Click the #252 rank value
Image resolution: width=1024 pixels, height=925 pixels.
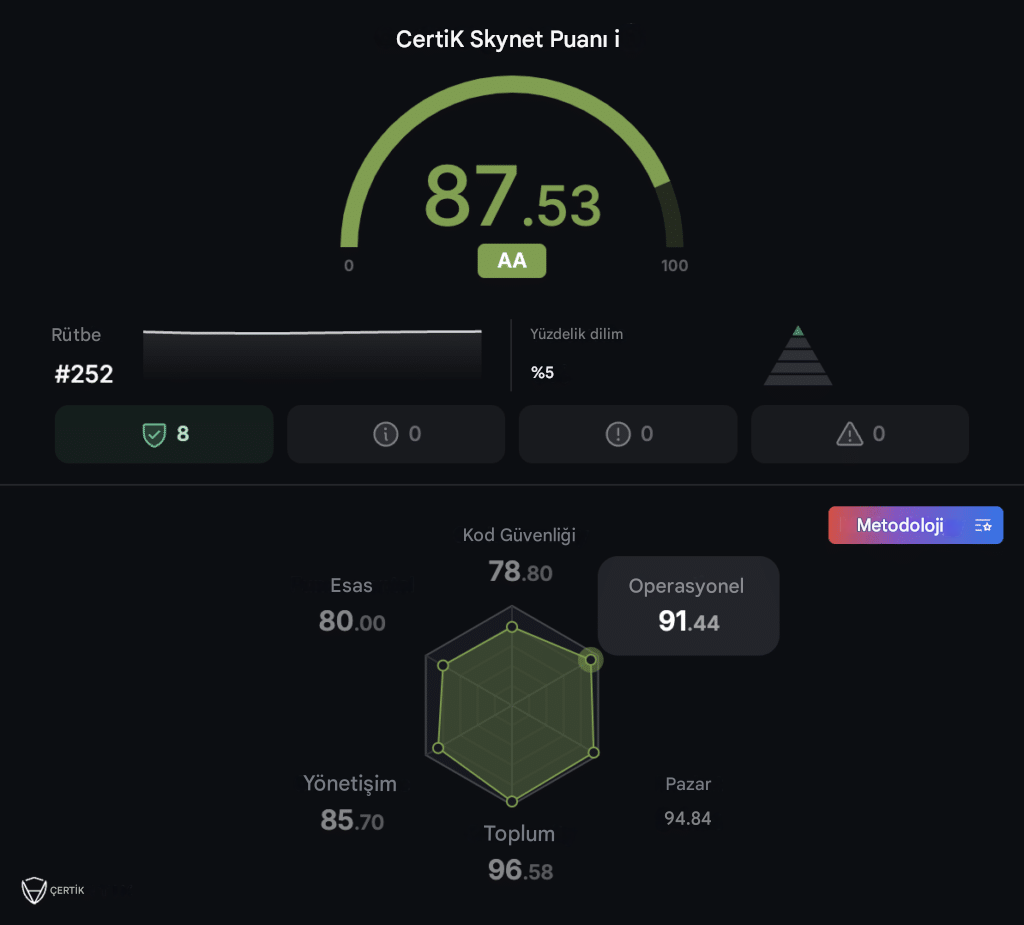tap(84, 374)
